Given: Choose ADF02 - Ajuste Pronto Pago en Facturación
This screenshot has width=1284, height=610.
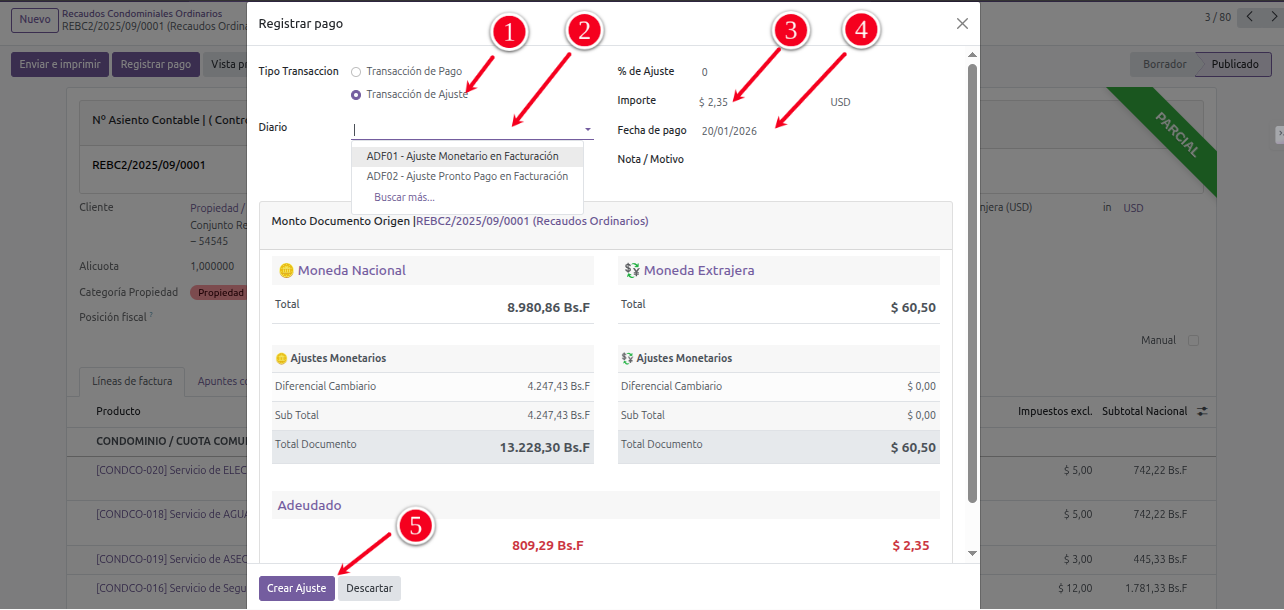Looking at the screenshot, I should point(467,176).
